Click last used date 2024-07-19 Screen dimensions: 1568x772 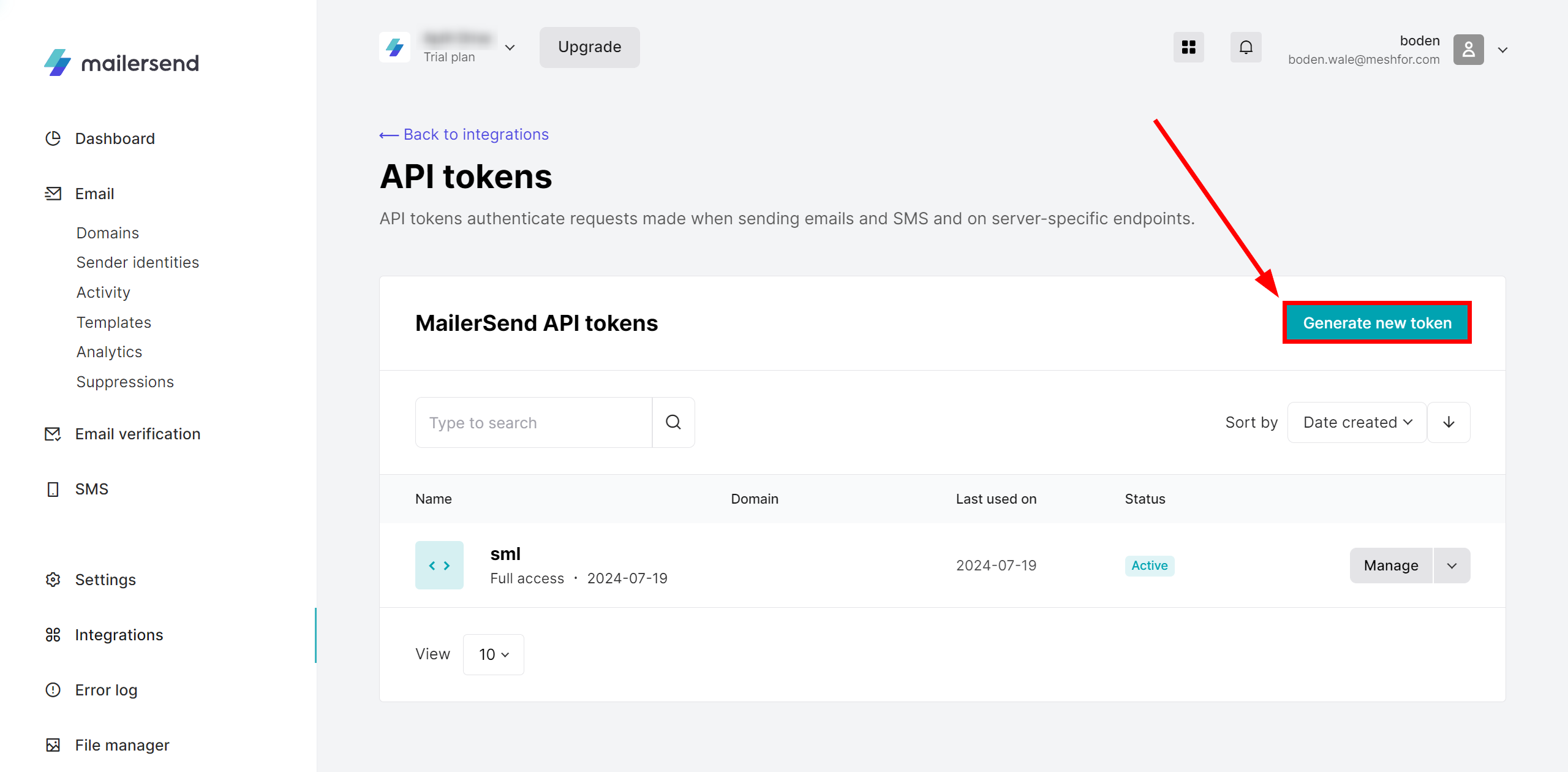[x=996, y=566]
